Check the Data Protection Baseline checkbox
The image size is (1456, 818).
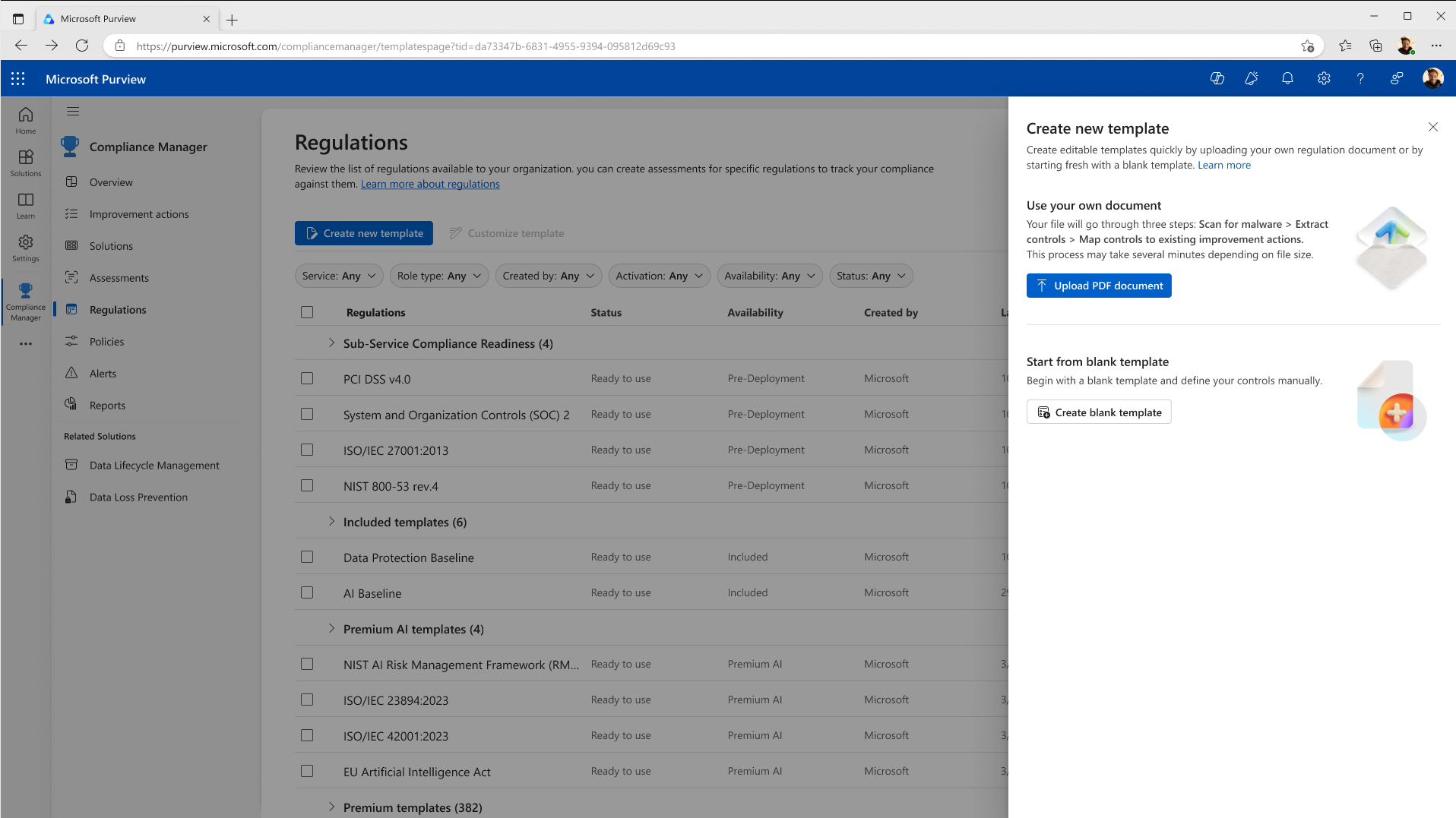point(307,557)
